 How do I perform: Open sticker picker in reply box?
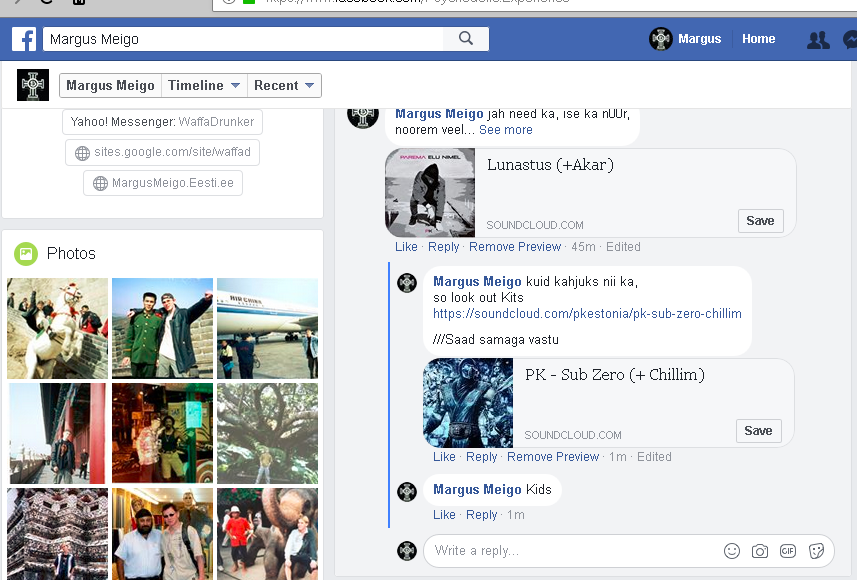(x=817, y=551)
